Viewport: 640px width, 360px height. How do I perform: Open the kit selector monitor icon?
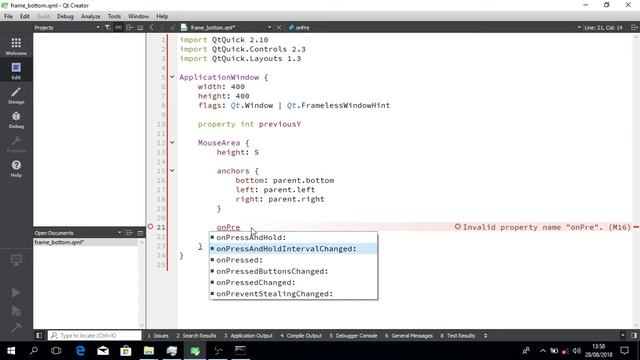point(16,260)
